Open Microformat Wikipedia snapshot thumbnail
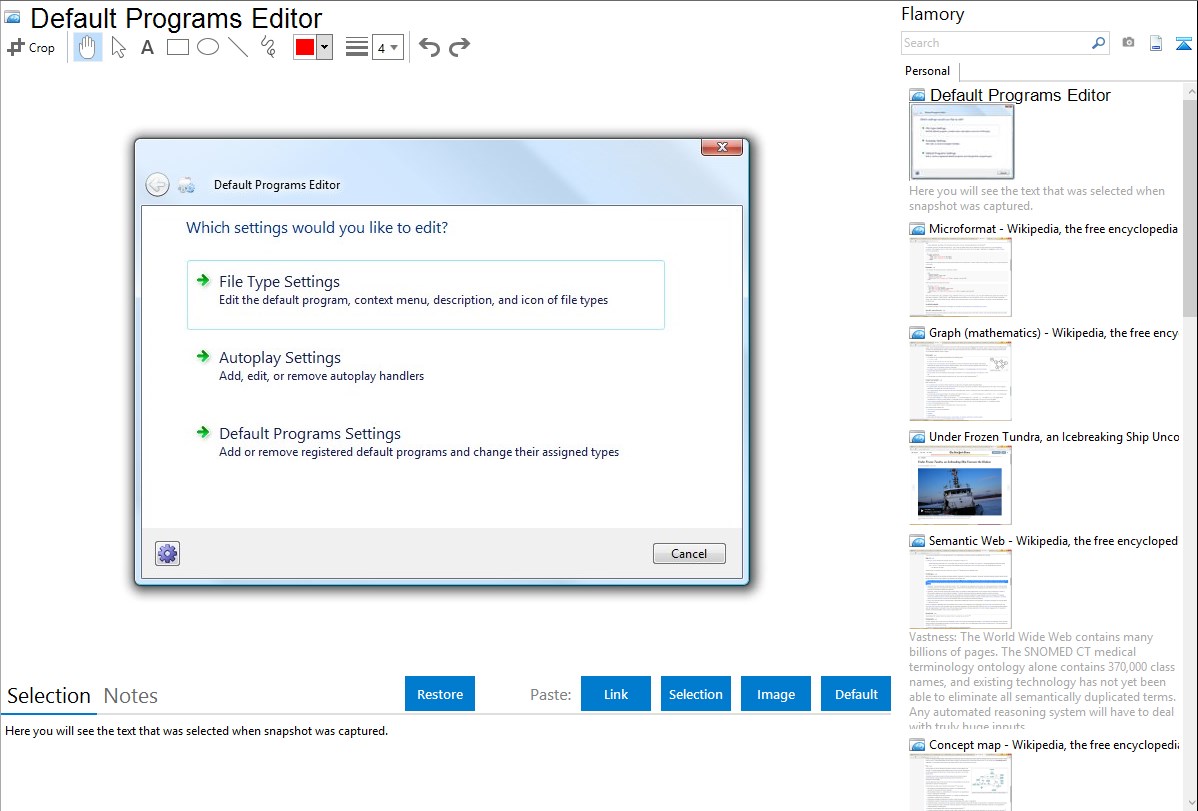 tap(960, 277)
